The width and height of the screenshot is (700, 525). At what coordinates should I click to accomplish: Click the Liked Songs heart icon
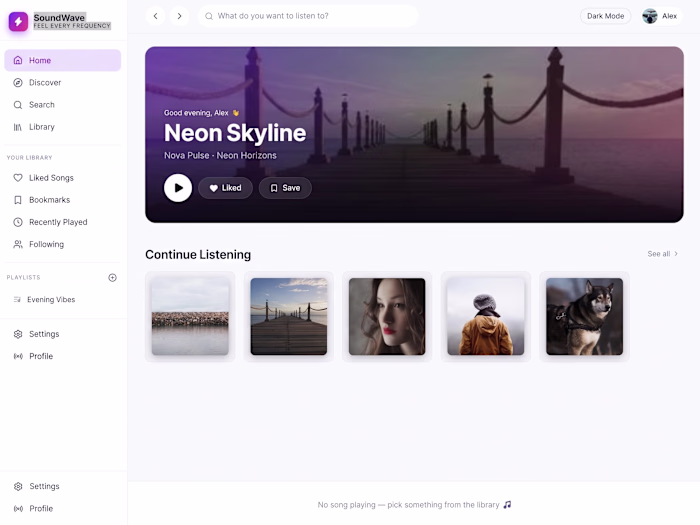(18, 178)
